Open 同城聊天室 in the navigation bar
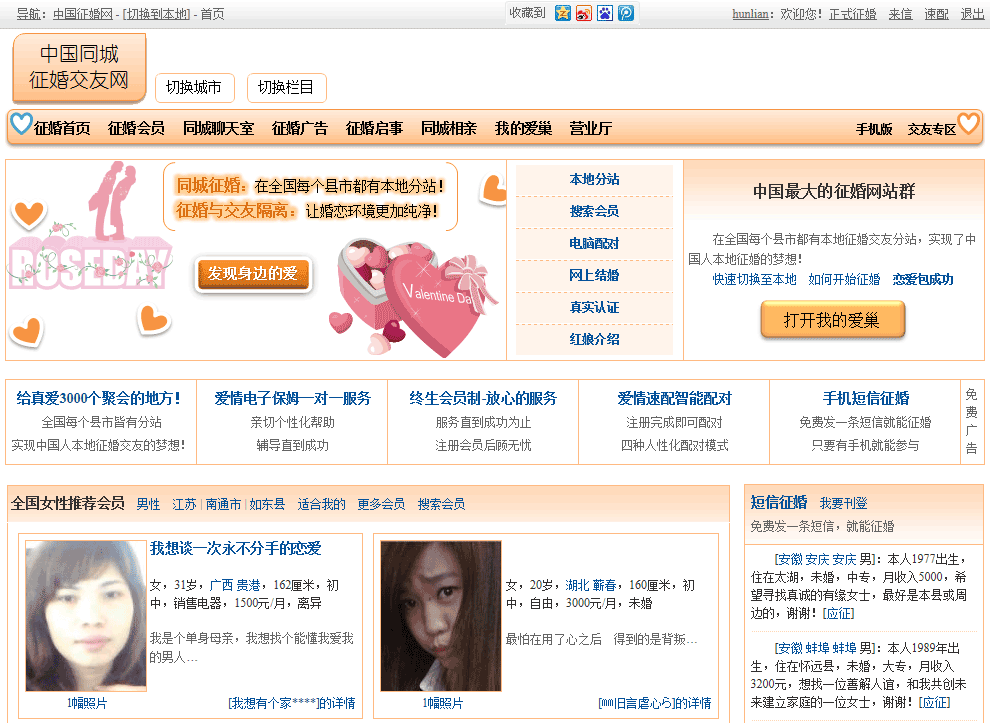The height and width of the screenshot is (723, 990). click(218, 128)
